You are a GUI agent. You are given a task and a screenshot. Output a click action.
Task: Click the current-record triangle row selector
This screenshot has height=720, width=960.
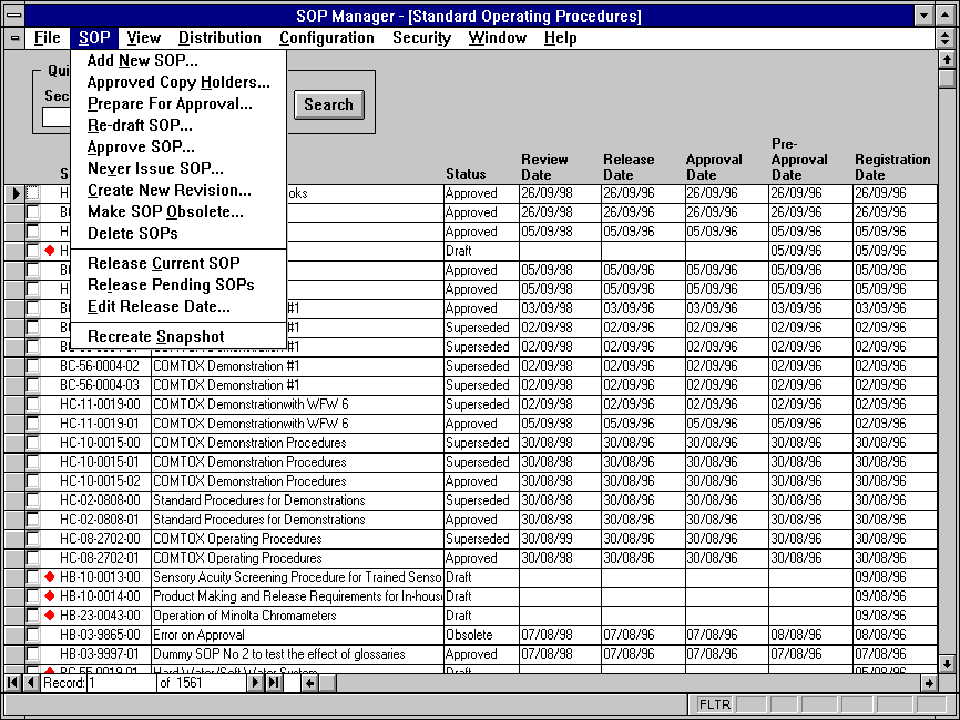[x=15, y=193]
